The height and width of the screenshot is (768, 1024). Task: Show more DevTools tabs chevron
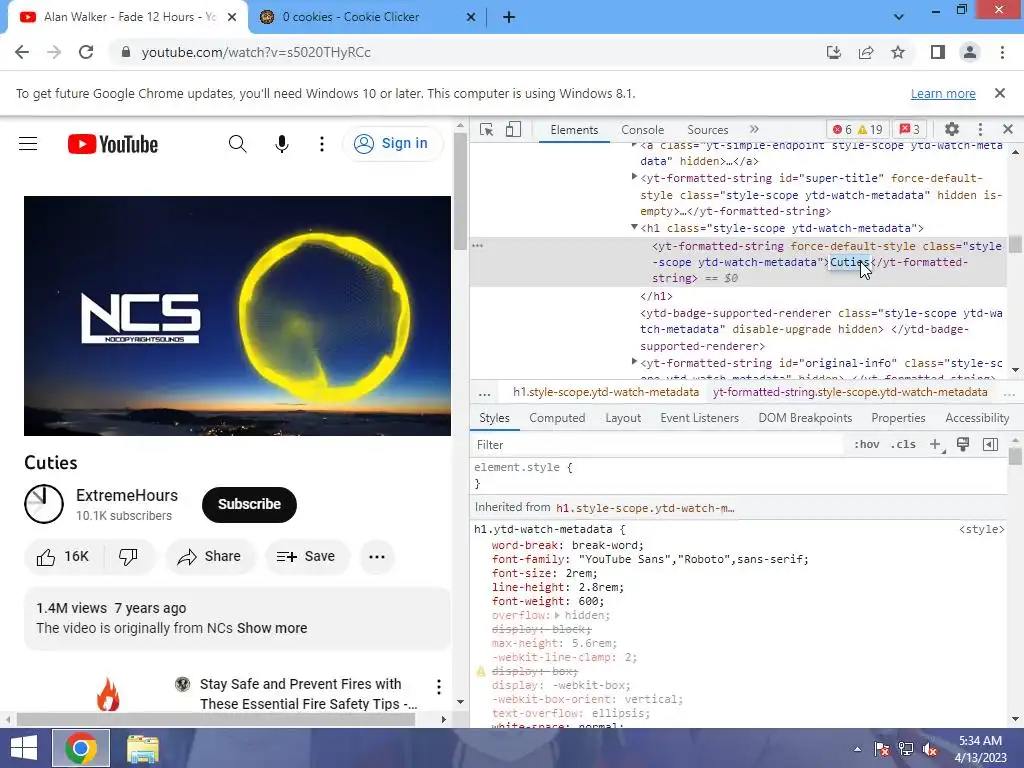click(x=754, y=129)
